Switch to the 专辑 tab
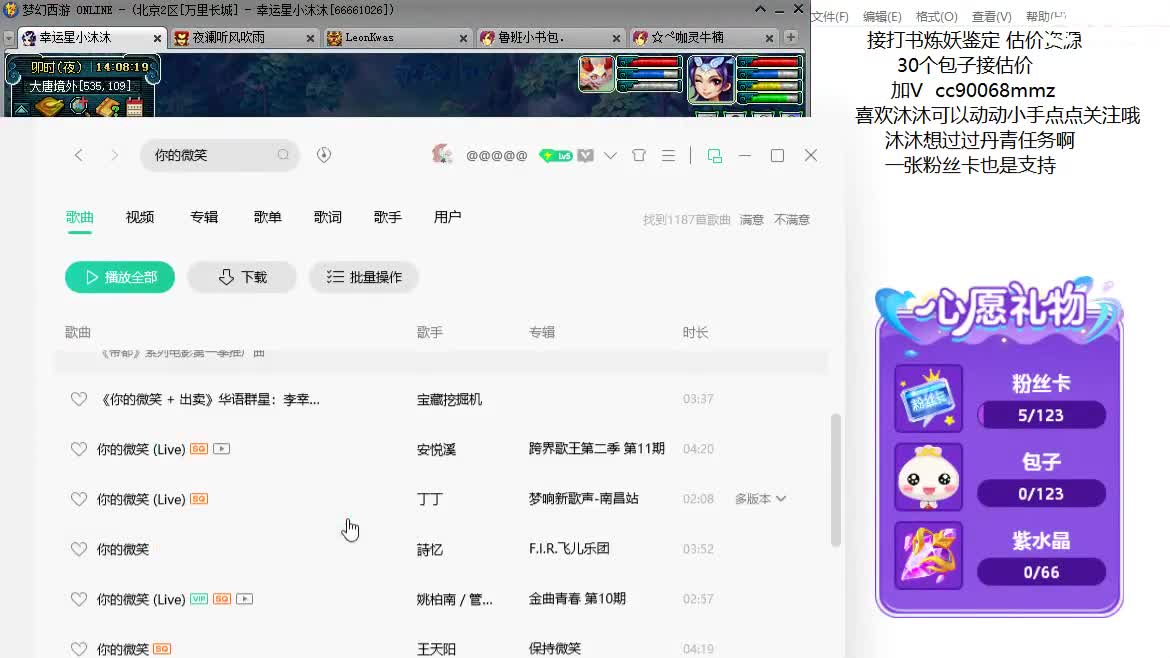The height and width of the screenshot is (658, 1170). 203,217
